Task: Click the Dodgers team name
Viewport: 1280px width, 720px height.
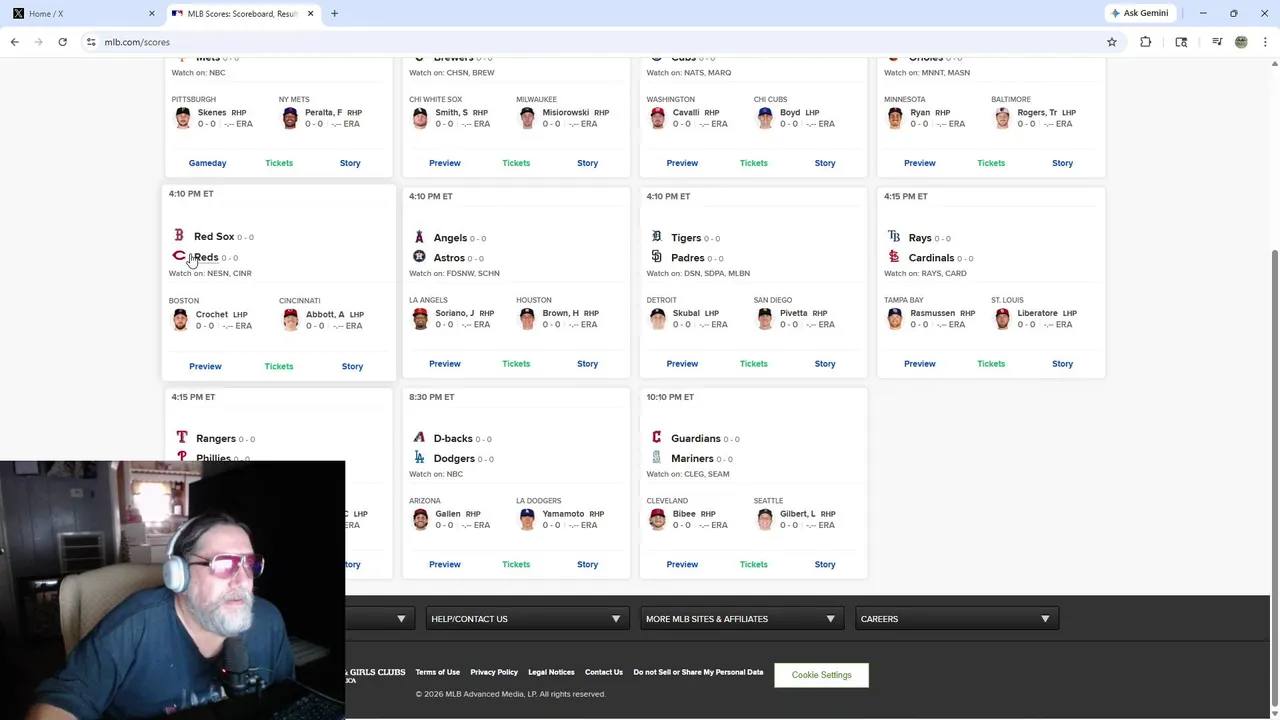Action: (454, 458)
